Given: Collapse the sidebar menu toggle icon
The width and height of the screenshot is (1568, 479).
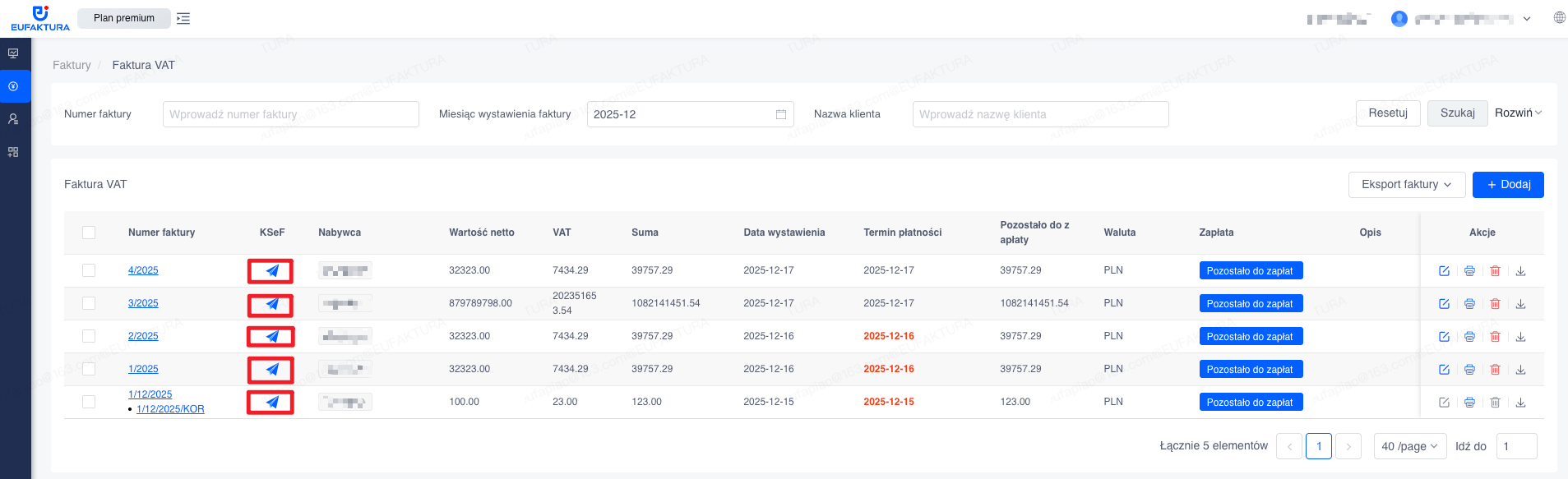Looking at the screenshot, I should tap(183, 18).
